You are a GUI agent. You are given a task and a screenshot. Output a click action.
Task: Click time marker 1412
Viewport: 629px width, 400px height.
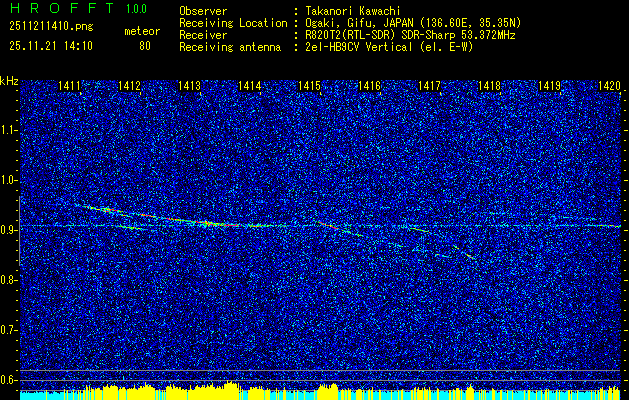click(130, 85)
